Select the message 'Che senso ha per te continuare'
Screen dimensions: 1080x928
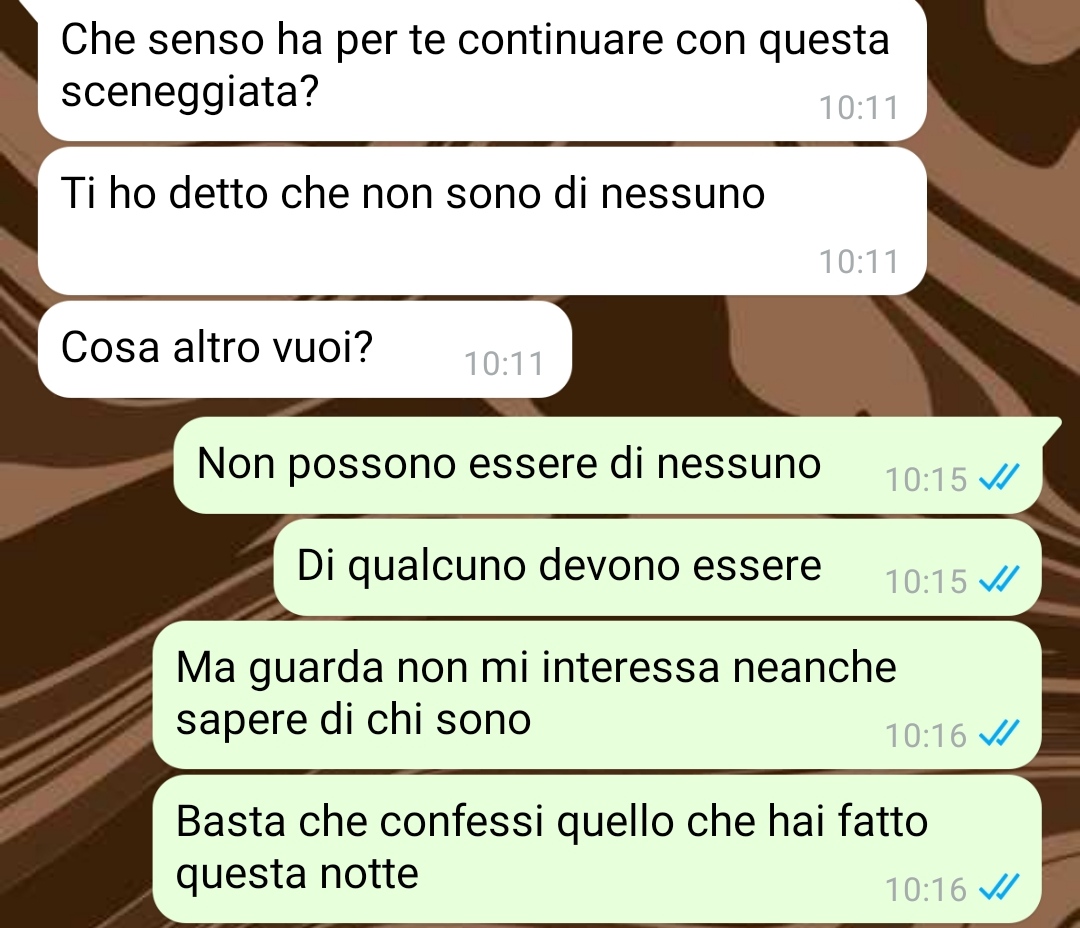(482, 68)
